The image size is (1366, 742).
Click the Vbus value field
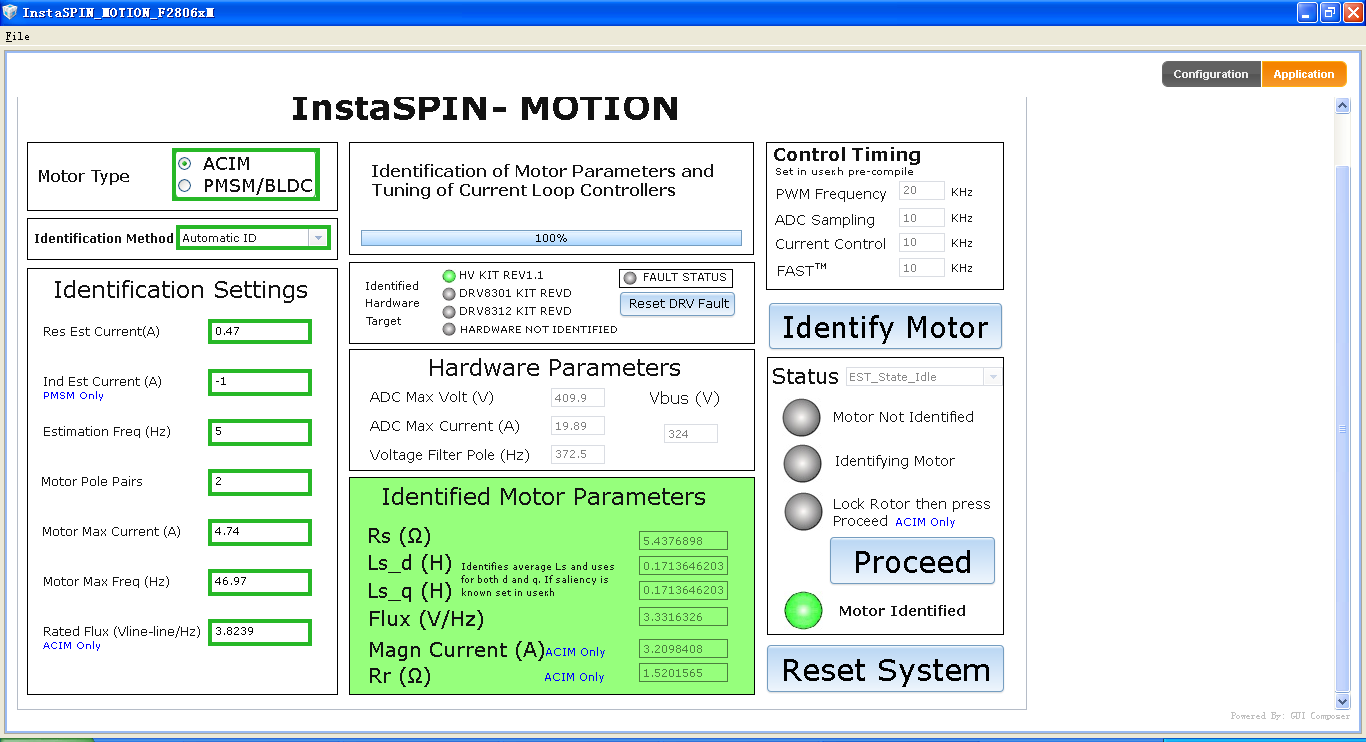pyautogui.click(x=691, y=434)
